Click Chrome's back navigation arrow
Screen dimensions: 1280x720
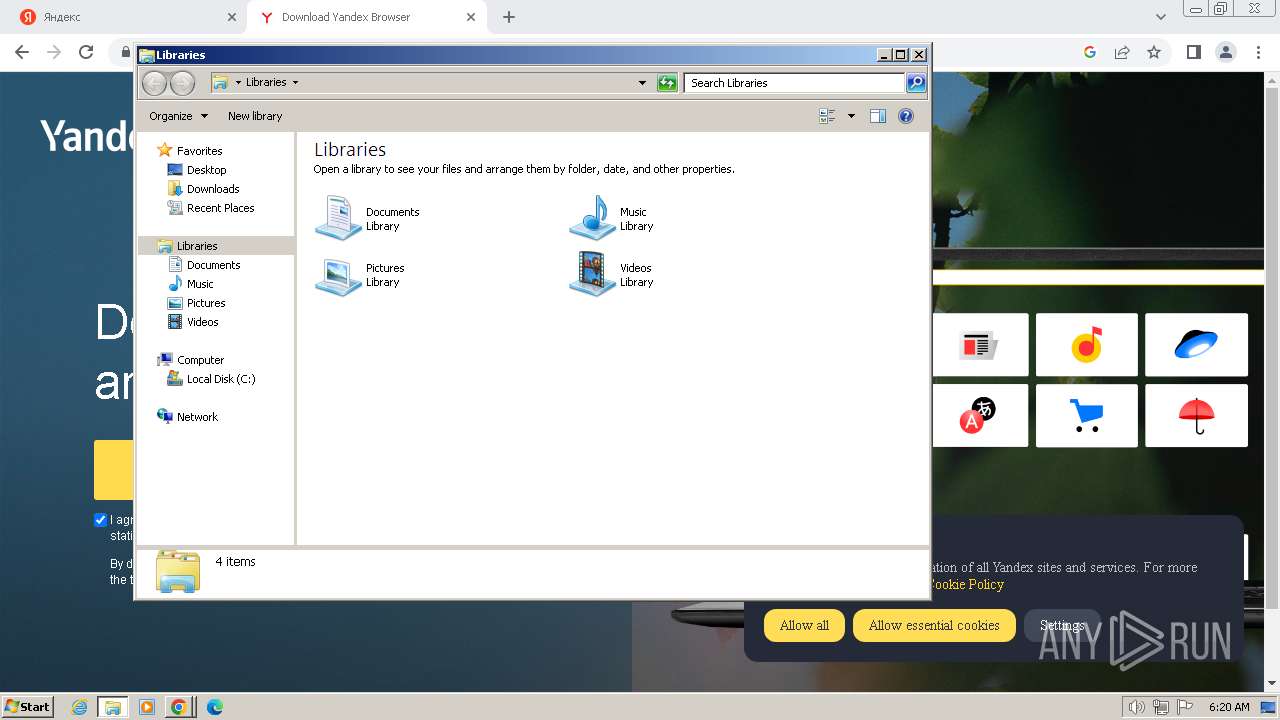(x=22, y=53)
